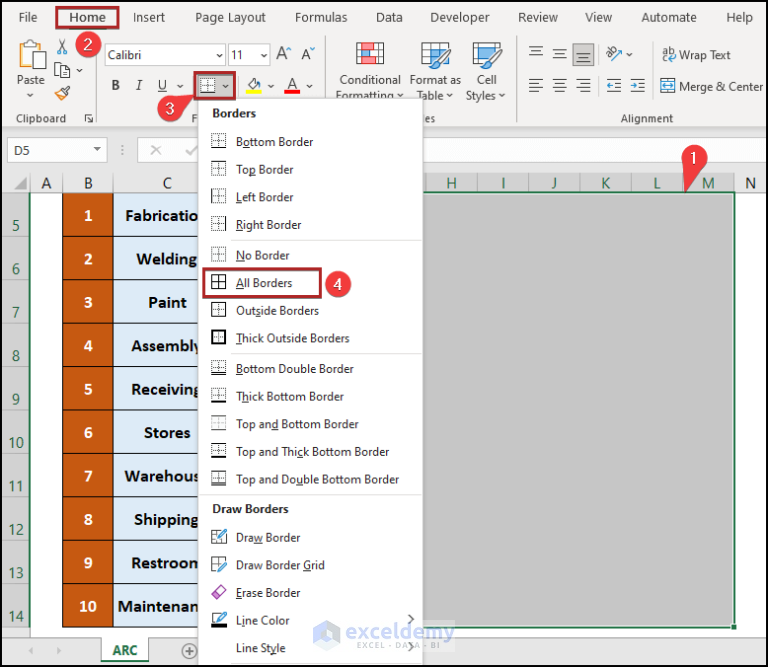Choose Bottom Border from menu
The image size is (768, 667).
[x=311, y=142]
